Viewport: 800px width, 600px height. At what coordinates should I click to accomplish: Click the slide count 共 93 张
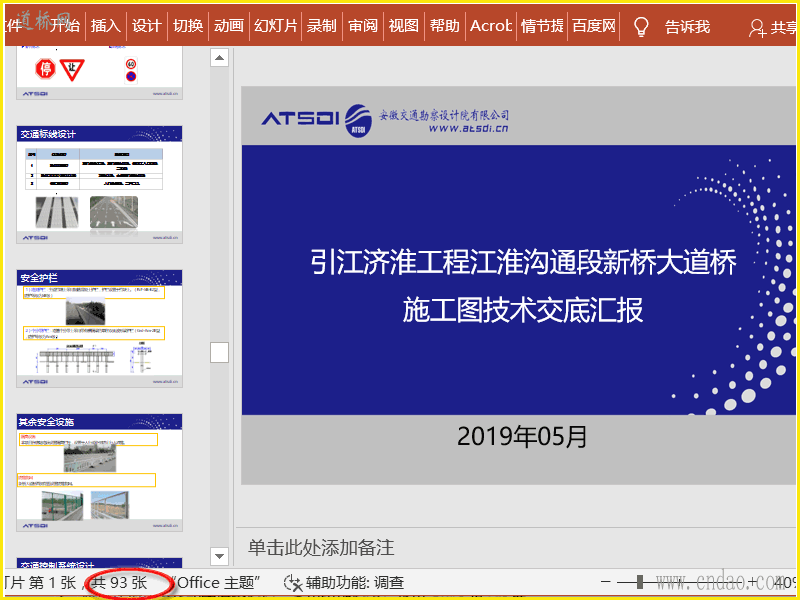click(119, 583)
